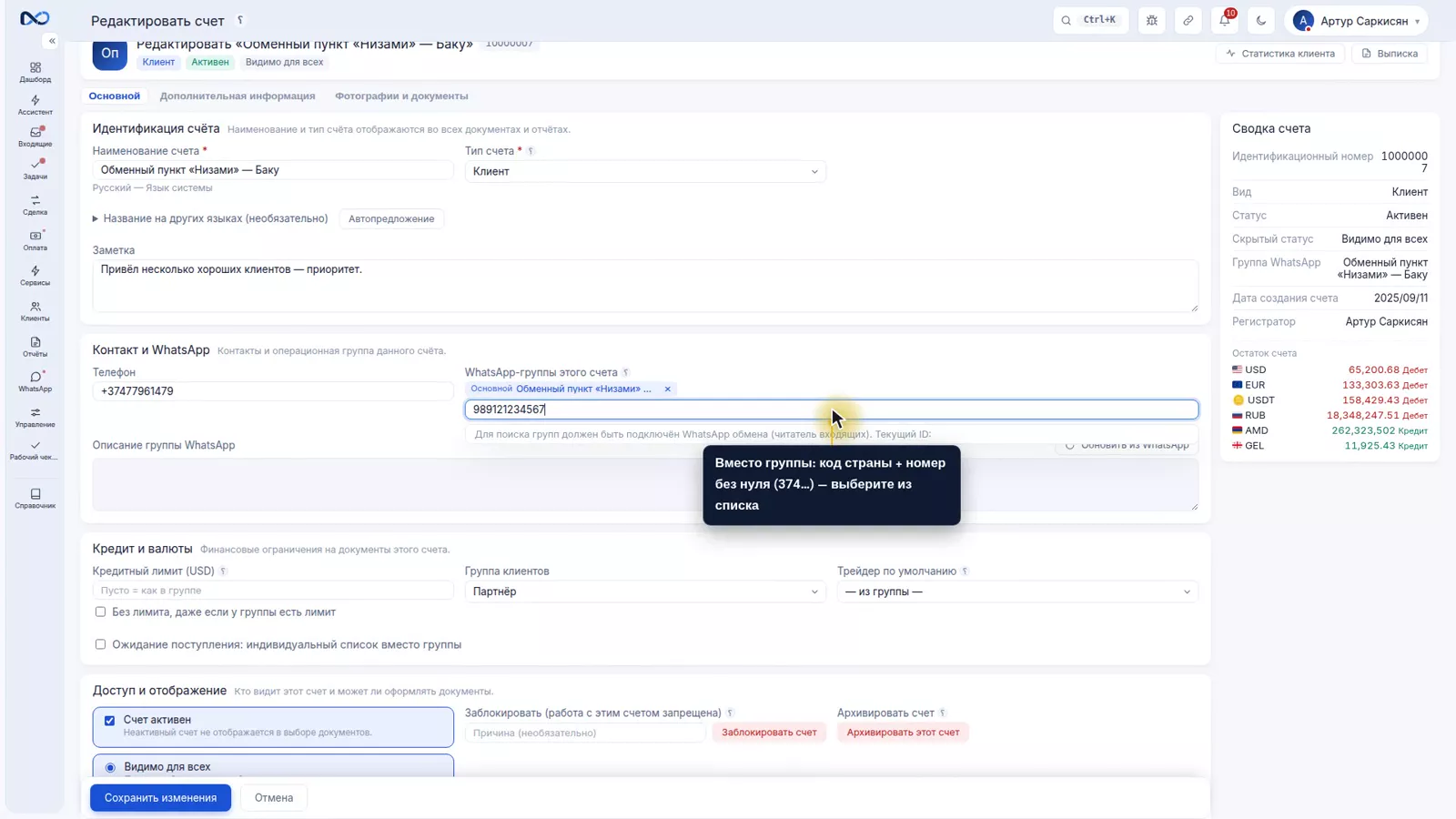Open the Дашборд sidebar icon
Image resolution: width=1456 pixels, height=819 pixels.
(x=35, y=72)
